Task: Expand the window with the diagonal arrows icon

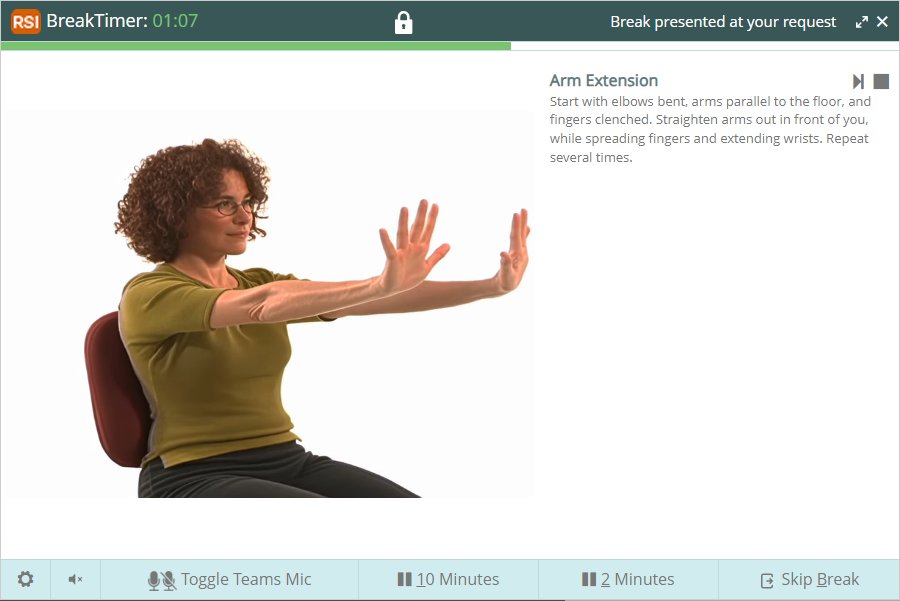Action: click(x=862, y=22)
